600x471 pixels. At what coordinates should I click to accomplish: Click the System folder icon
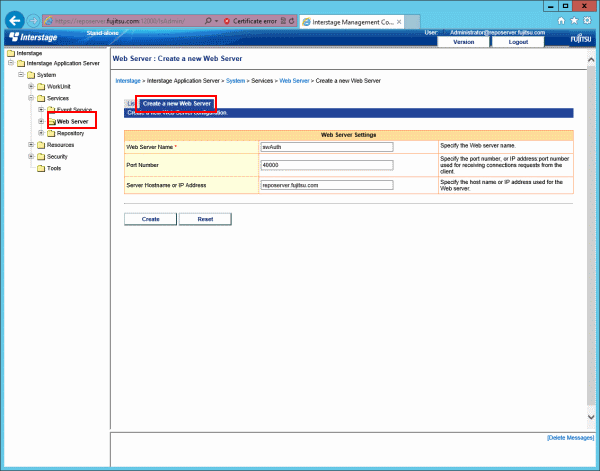point(31,75)
